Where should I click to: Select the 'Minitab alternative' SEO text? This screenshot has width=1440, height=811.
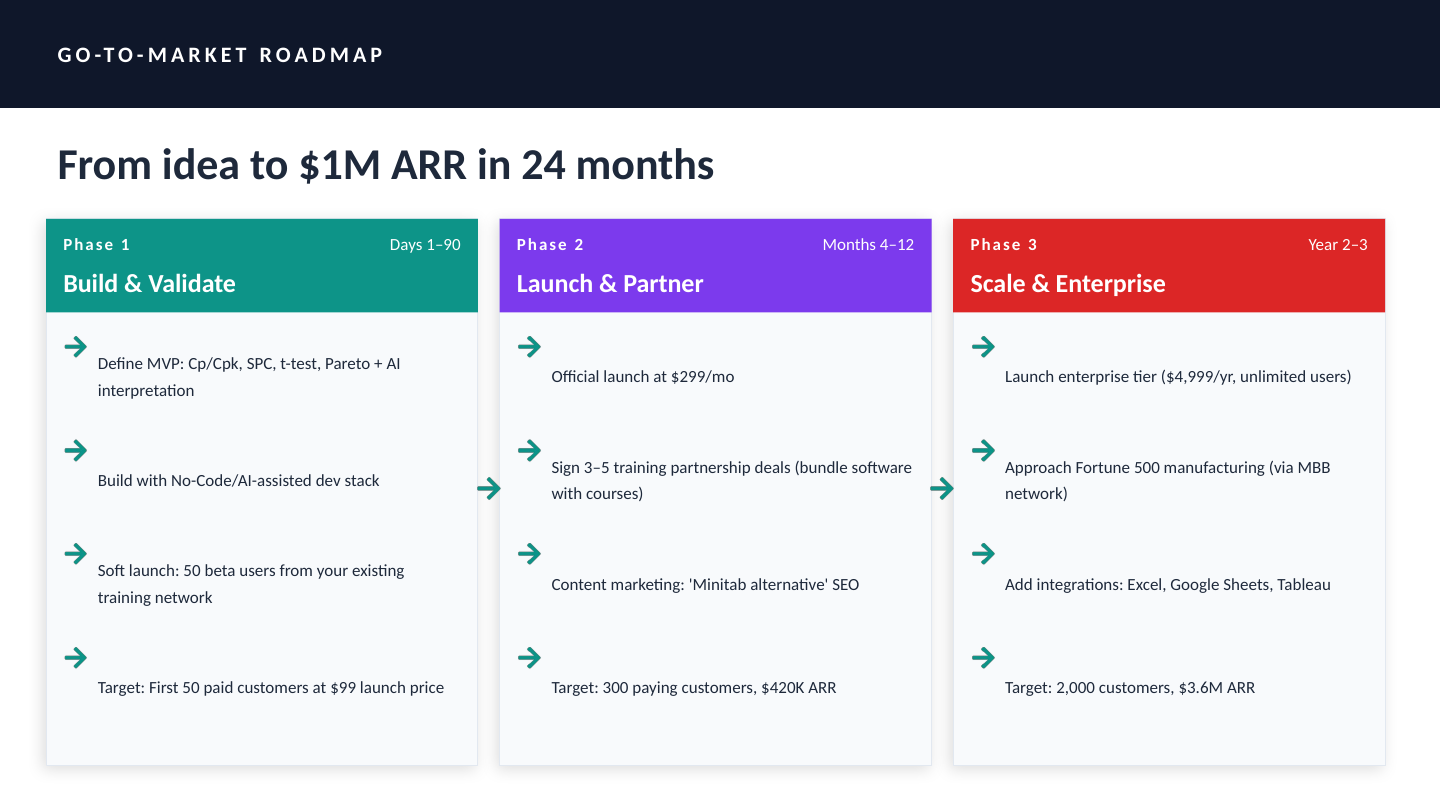(x=704, y=585)
